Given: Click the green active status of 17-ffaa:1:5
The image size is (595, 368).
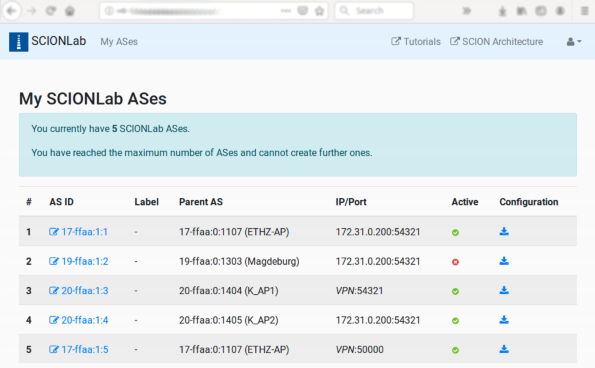Looking at the screenshot, I should pyautogui.click(x=455, y=350).
